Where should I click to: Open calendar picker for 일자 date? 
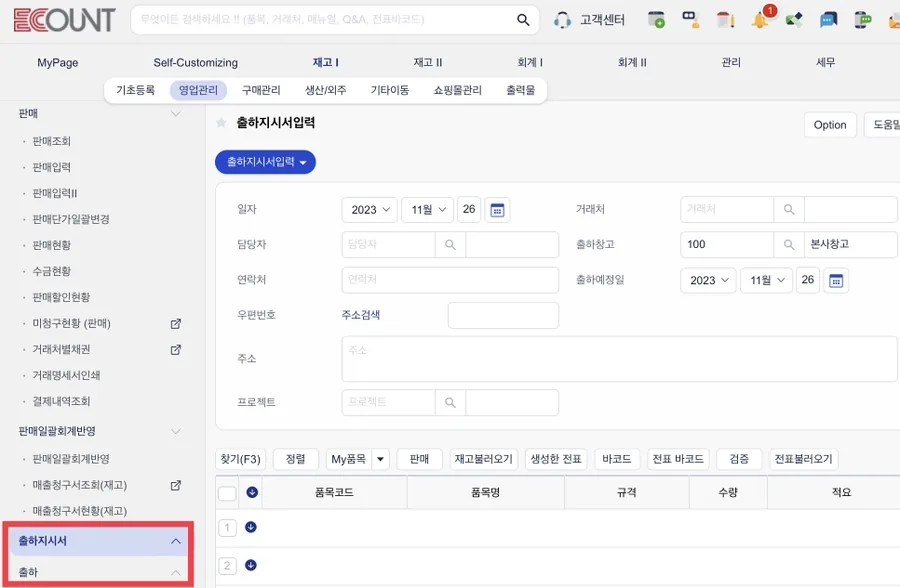tap(498, 210)
